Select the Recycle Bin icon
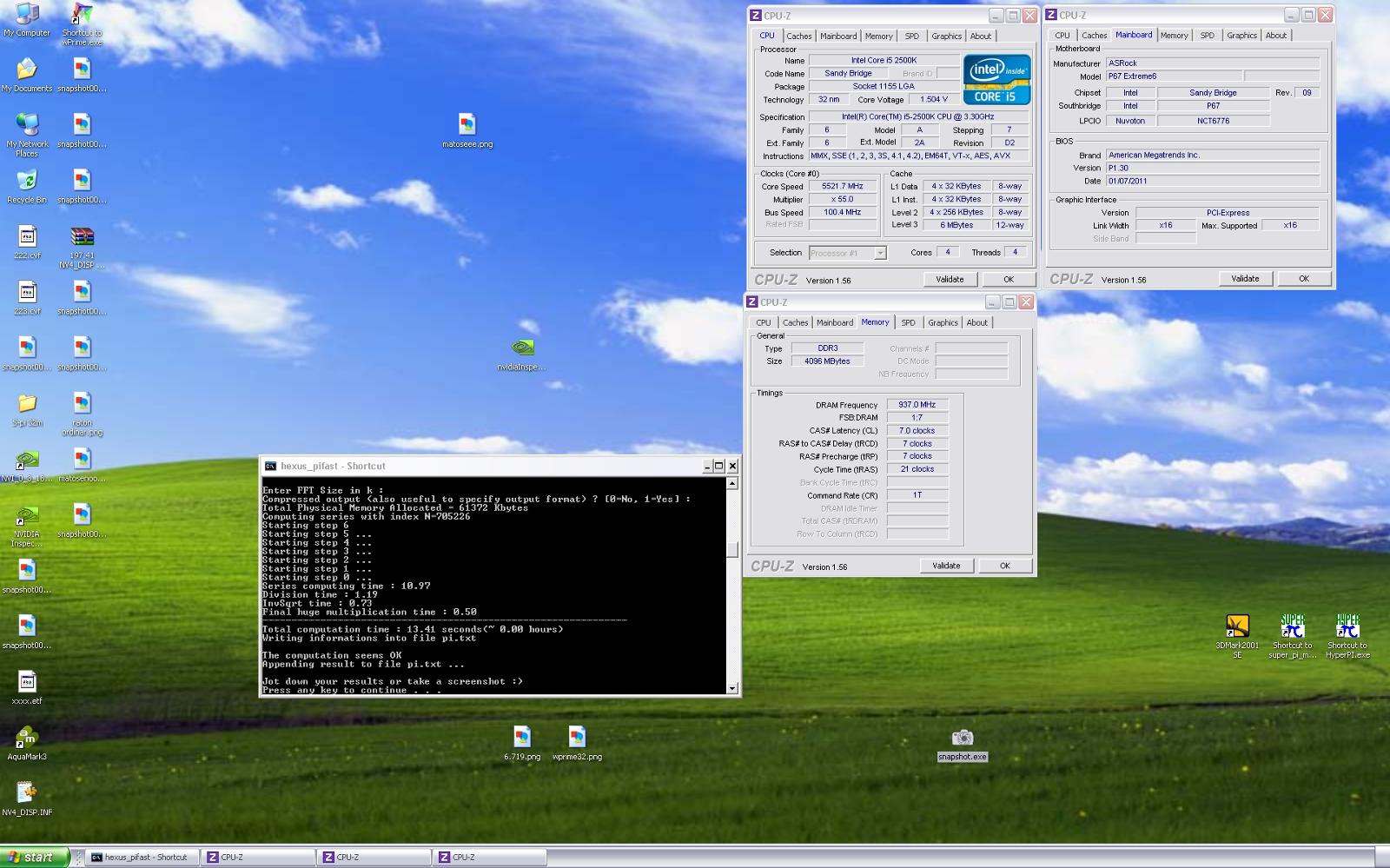The width and height of the screenshot is (1390, 868). coord(27,187)
